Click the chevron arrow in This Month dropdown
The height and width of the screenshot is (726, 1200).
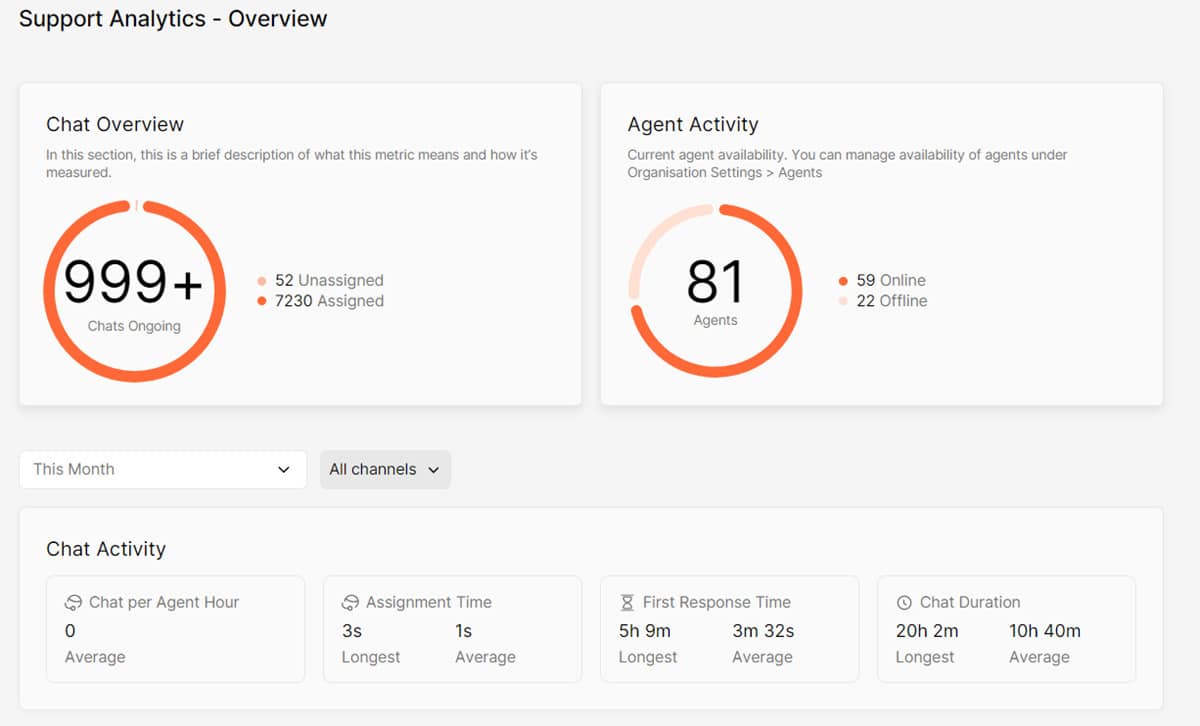[284, 469]
